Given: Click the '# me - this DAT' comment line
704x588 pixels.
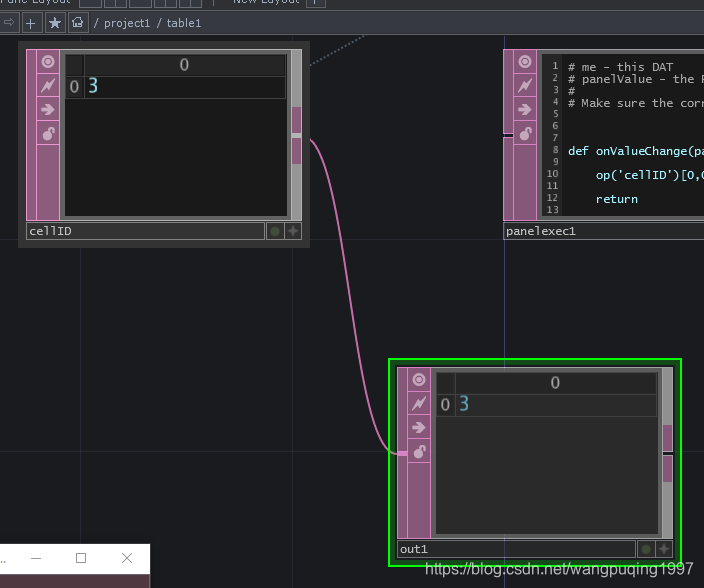Looking at the screenshot, I should point(620,67).
